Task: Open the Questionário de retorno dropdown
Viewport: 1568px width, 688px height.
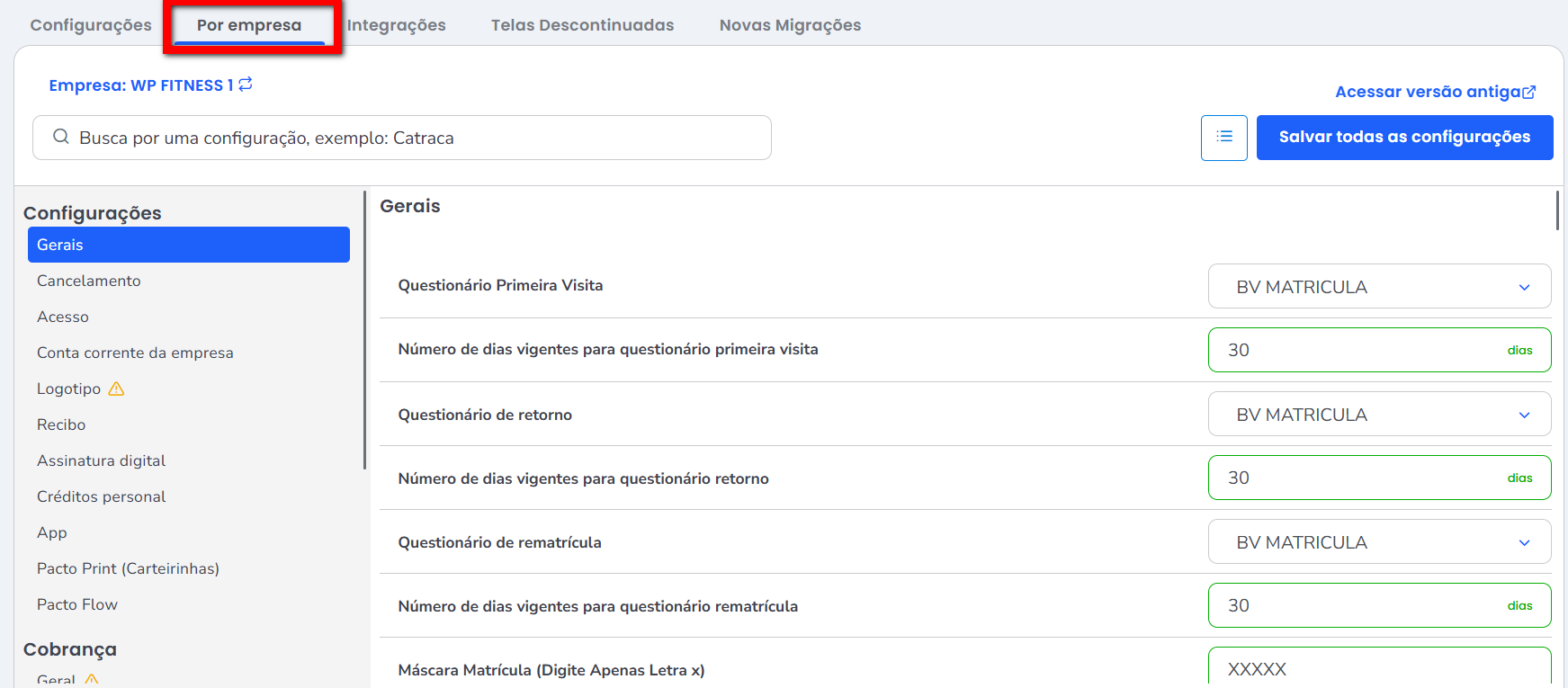Action: [x=1379, y=415]
